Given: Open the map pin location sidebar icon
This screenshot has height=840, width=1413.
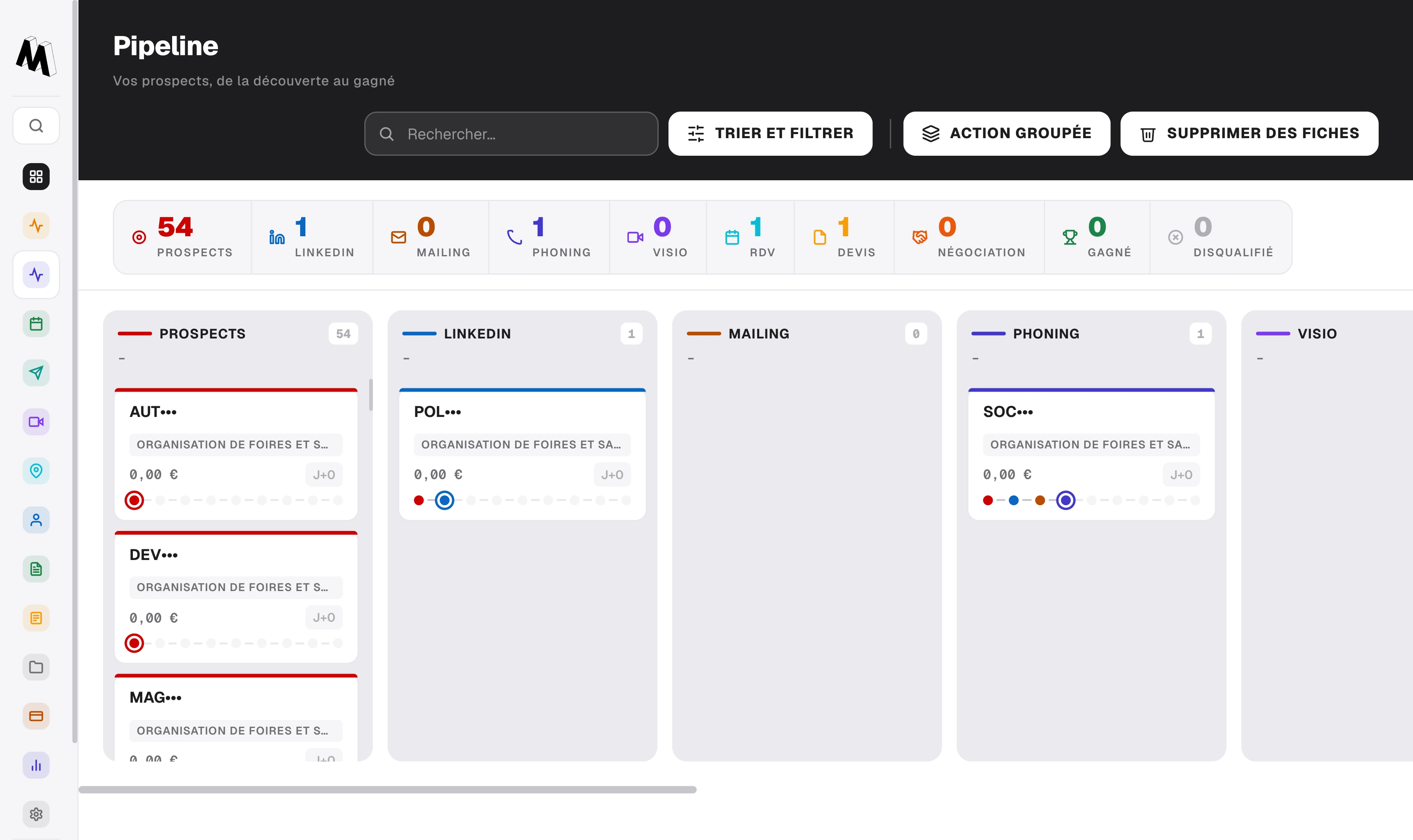Looking at the screenshot, I should coord(36,471).
